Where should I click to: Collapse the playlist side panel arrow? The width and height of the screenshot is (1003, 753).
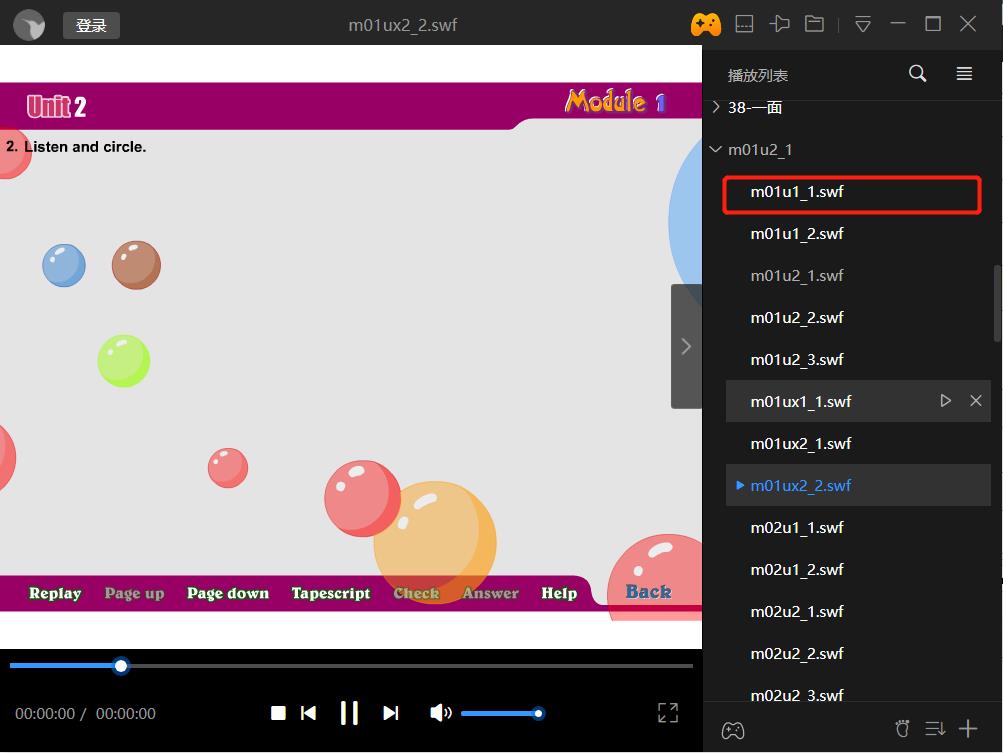[686, 346]
